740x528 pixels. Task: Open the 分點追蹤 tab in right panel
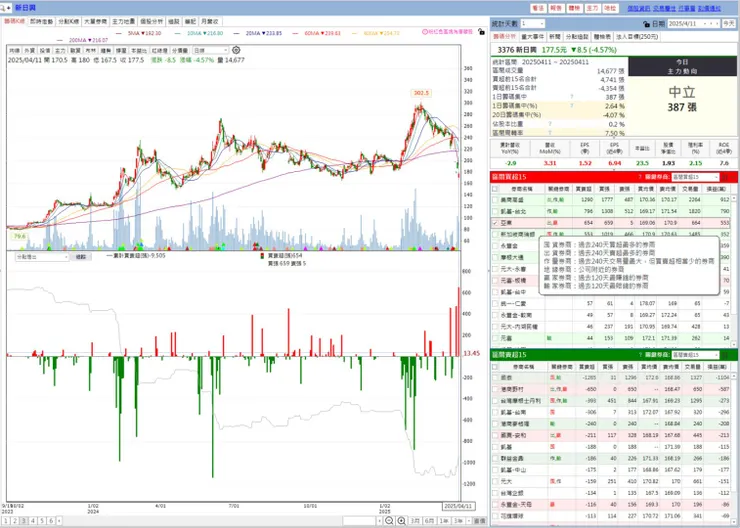[577, 36]
